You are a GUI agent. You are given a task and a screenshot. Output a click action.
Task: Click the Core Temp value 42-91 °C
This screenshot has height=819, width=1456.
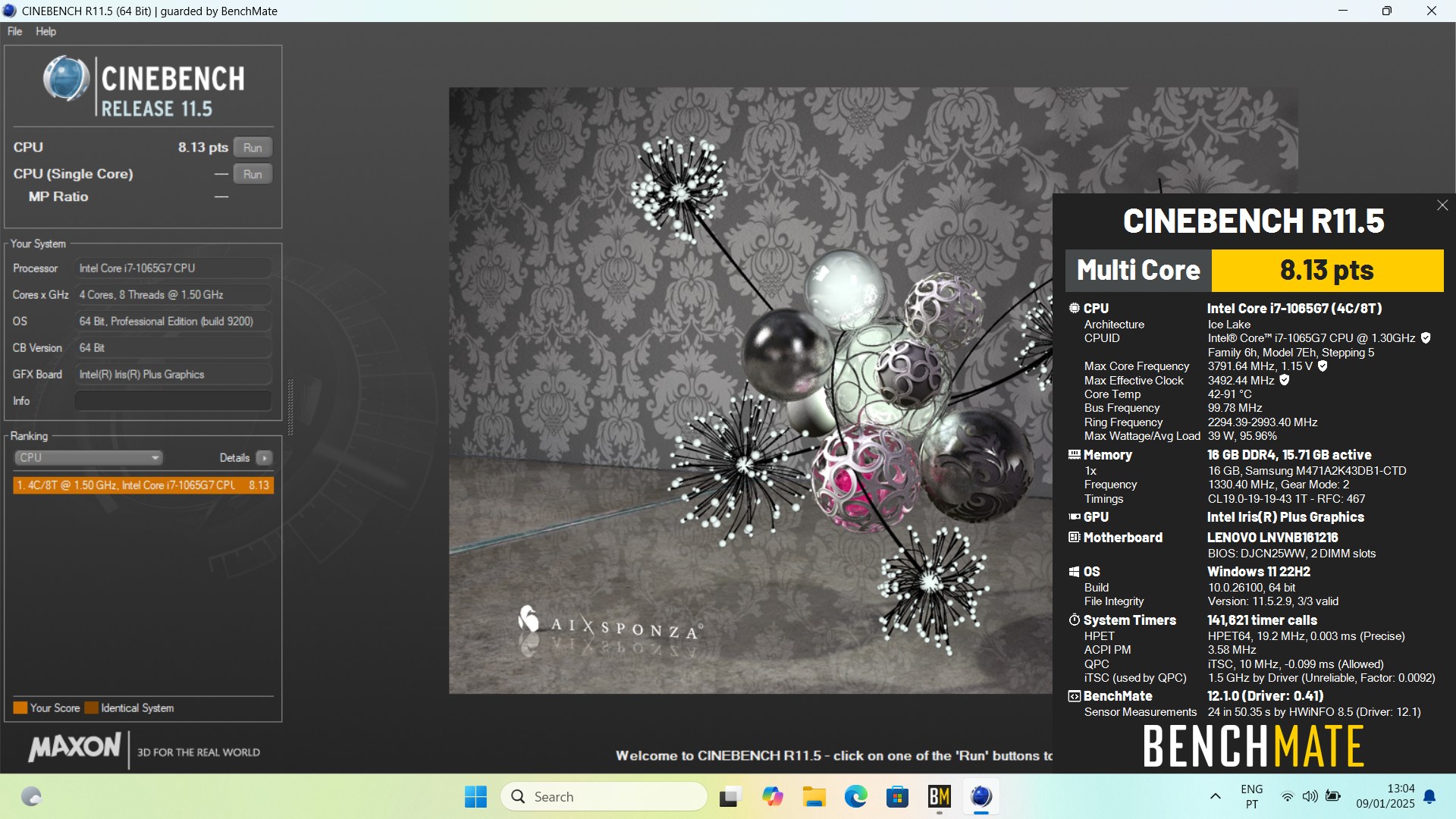click(x=1229, y=394)
